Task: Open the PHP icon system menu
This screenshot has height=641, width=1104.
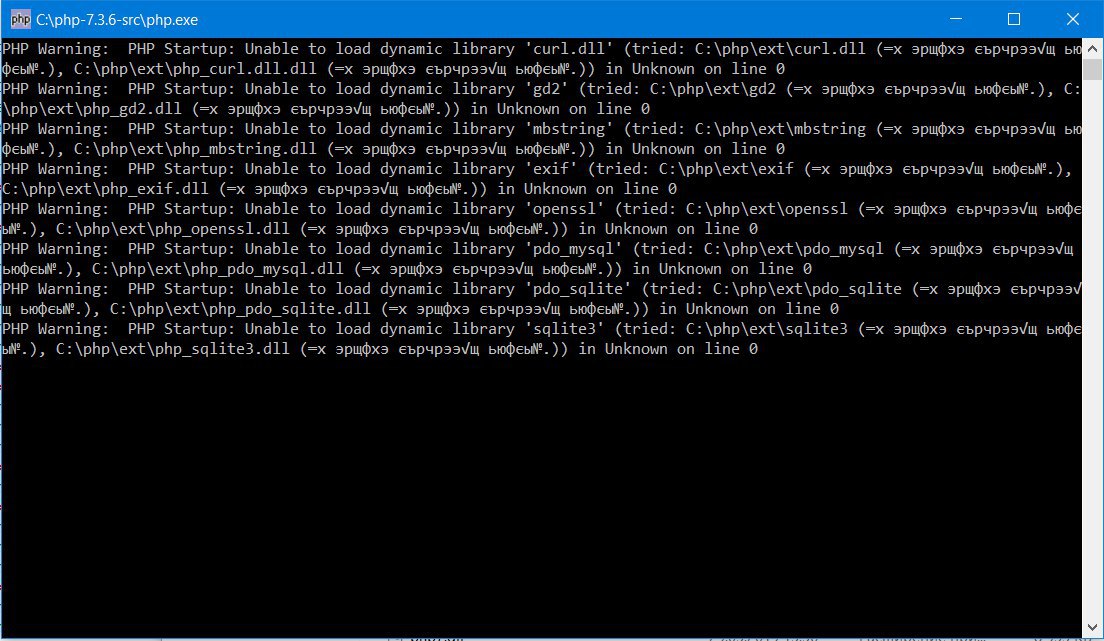Action: (20, 19)
